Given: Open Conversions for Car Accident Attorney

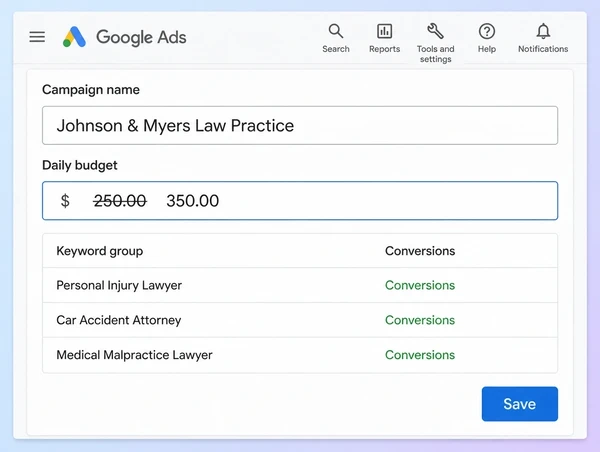Looking at the screenshot, I should pyautogui.click(x=420, y=320).
